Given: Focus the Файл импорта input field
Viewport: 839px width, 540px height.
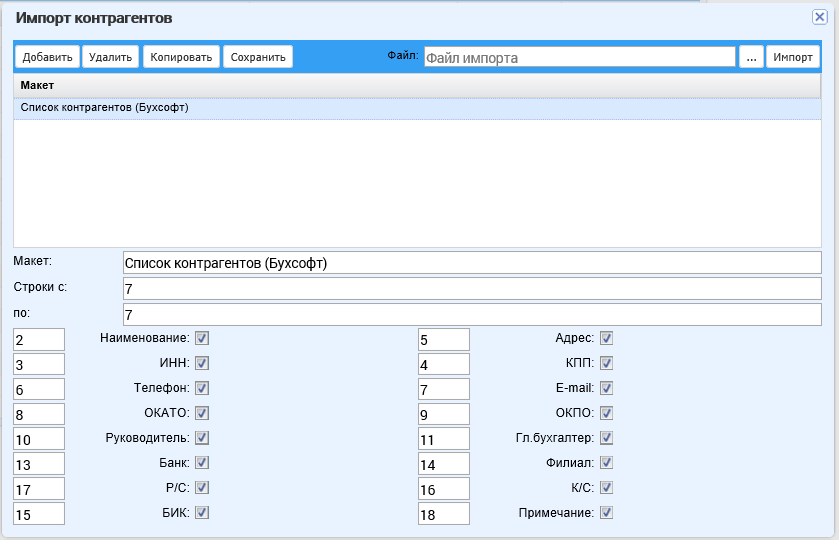Looking at the screenshot, I should pyautogui.click(x=579, y=57).
